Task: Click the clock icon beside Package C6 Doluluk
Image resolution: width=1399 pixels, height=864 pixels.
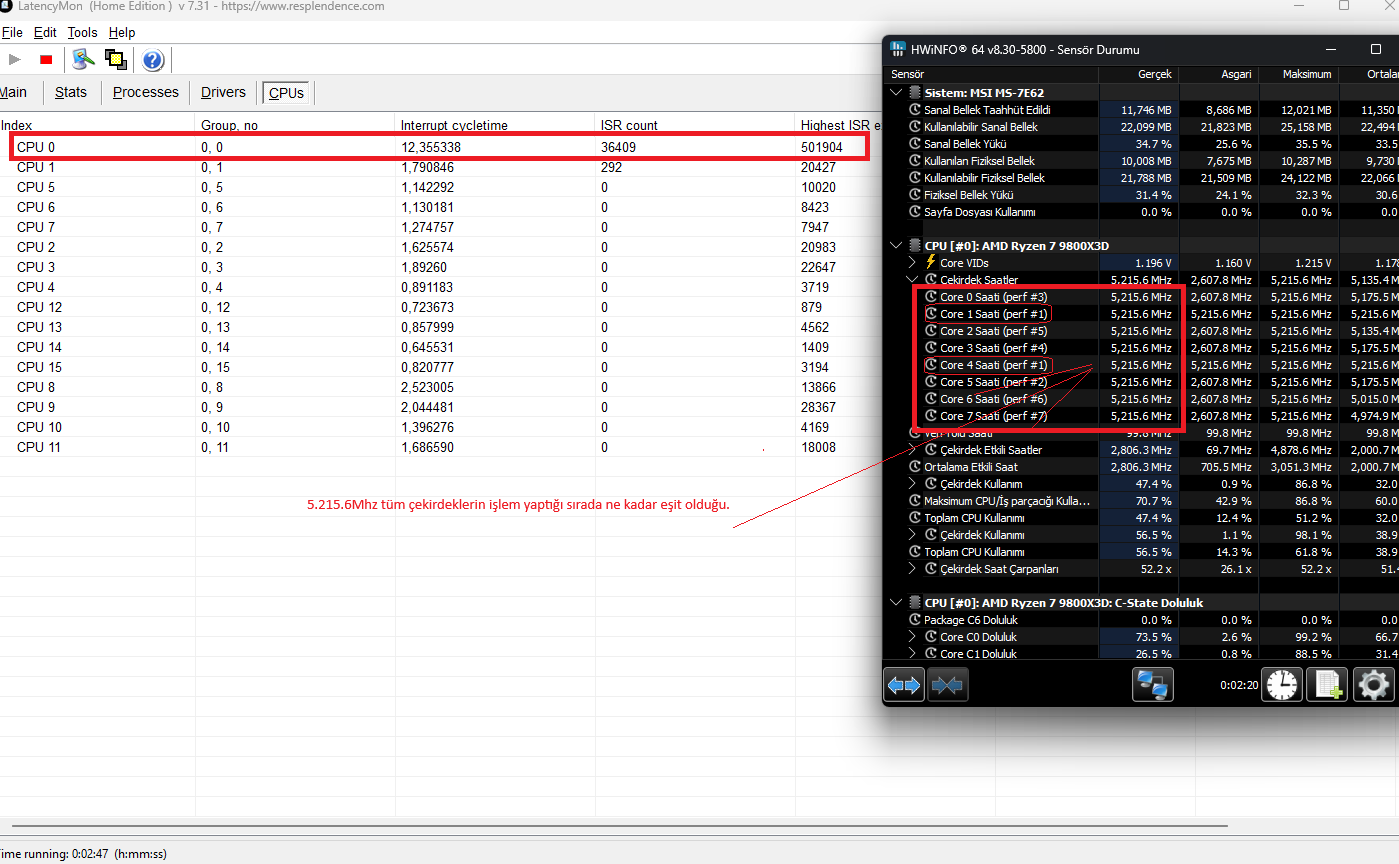Action: pyautogui.click(x=915, y=620)
